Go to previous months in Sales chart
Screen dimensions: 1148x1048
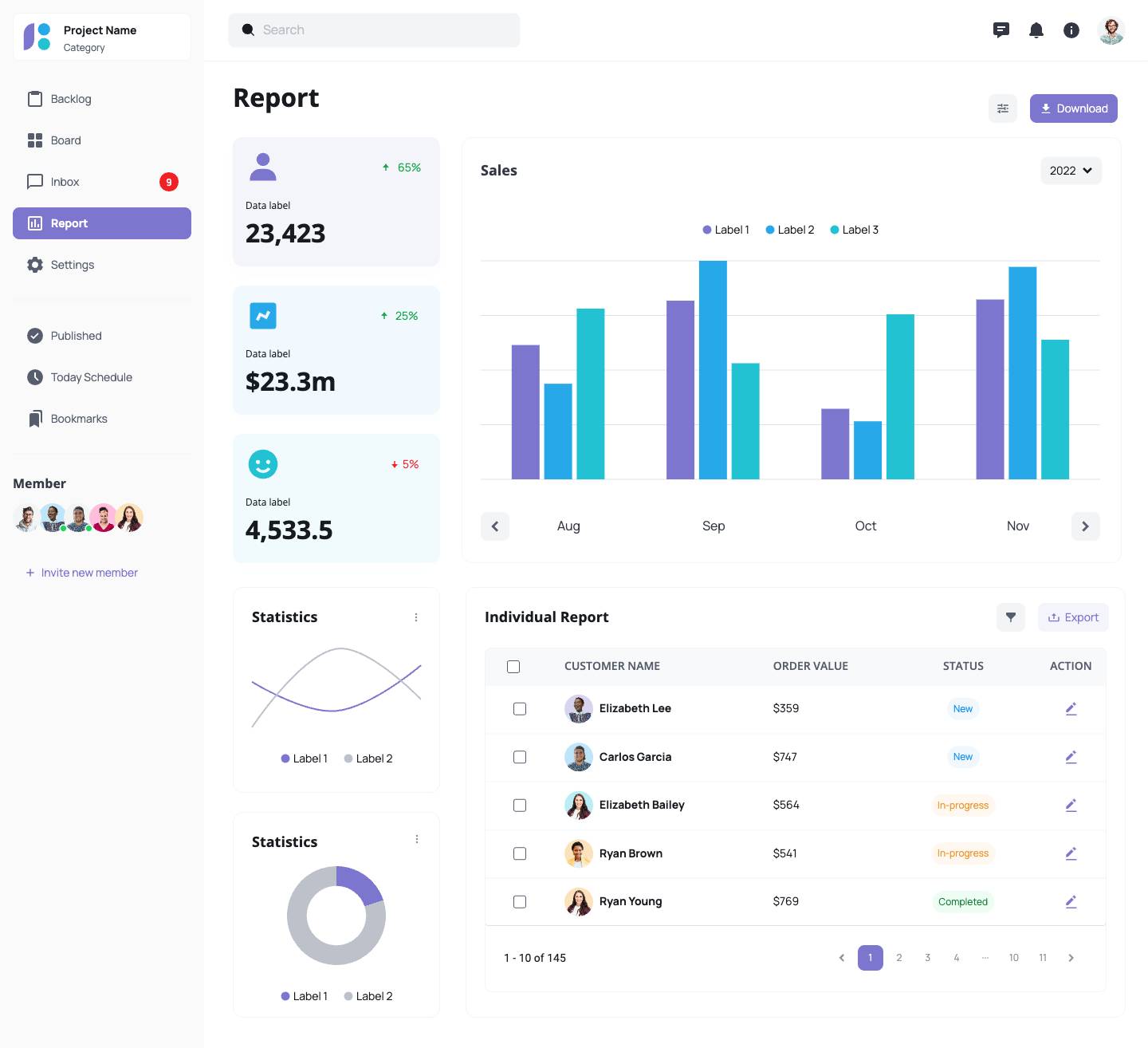(x=495, y=526)
